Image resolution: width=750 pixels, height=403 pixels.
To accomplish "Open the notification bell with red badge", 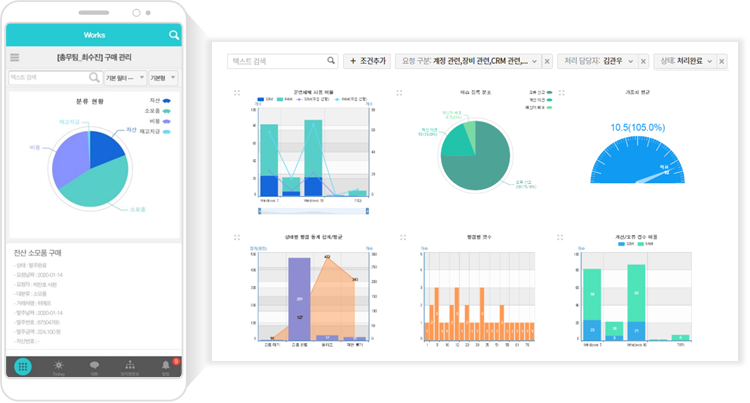I will tap(166, 366).
